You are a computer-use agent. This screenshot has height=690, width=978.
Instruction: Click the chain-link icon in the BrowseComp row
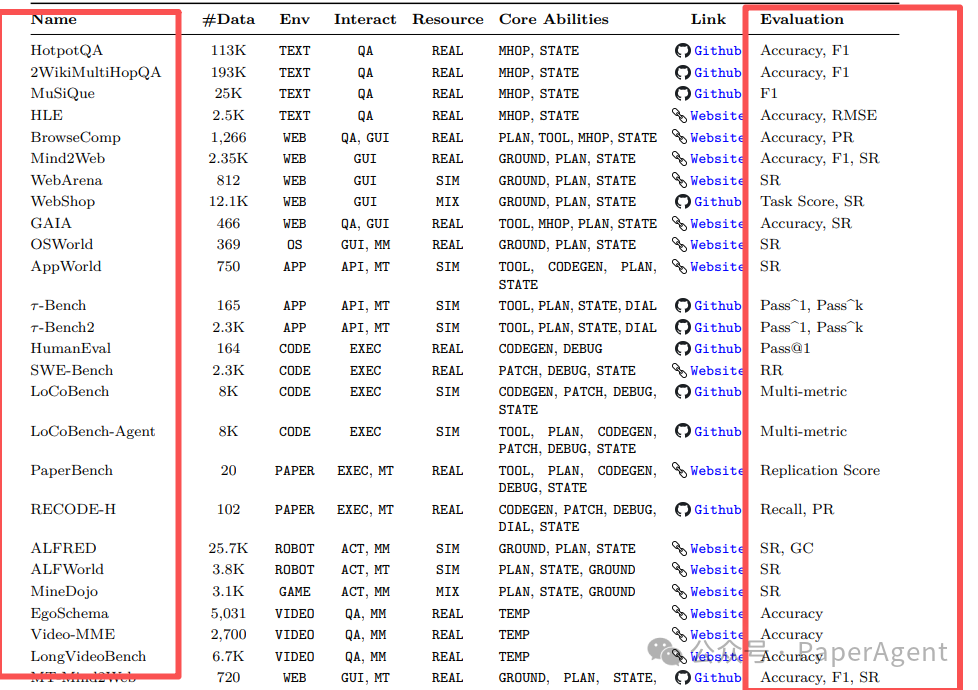[x=679, y=137]
